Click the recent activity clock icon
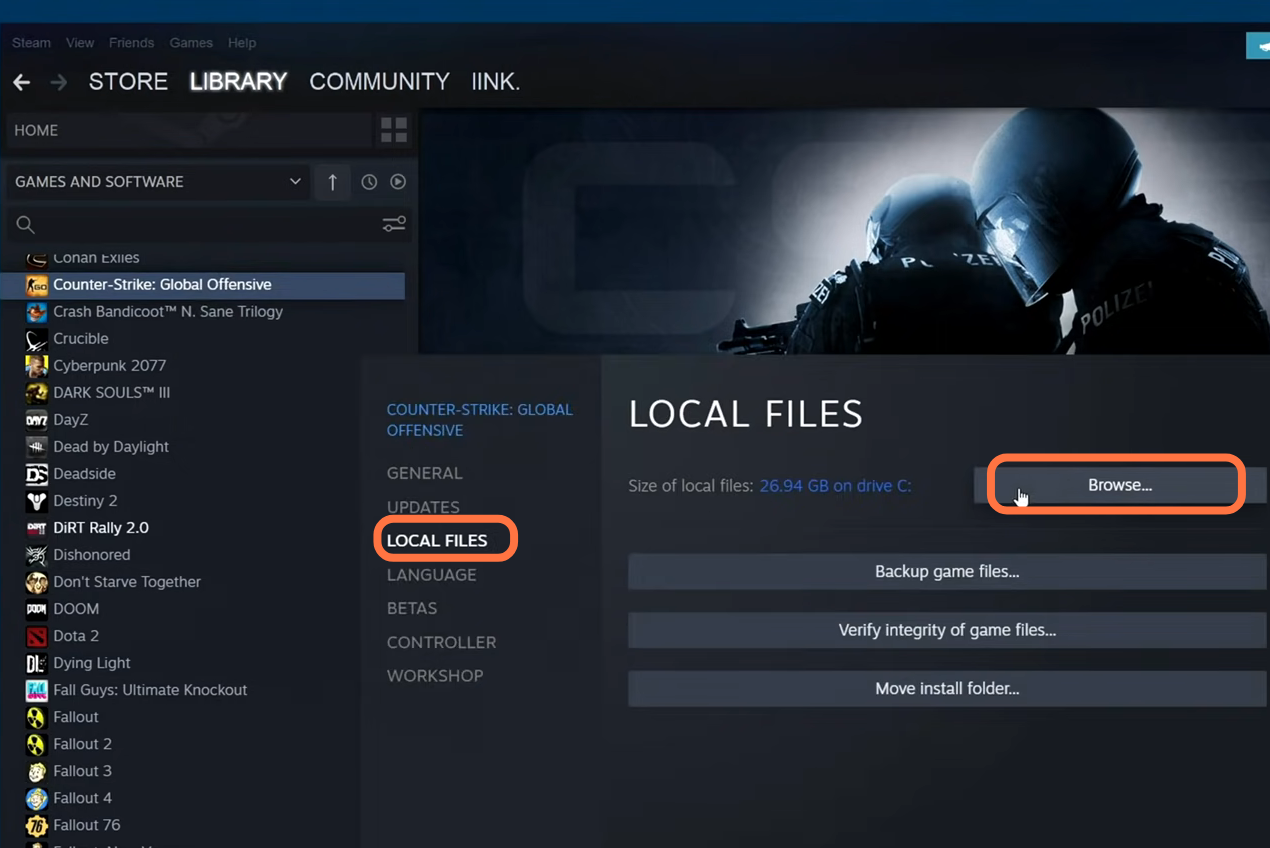Screen dimensions: 1270x848 coord(369,182)
